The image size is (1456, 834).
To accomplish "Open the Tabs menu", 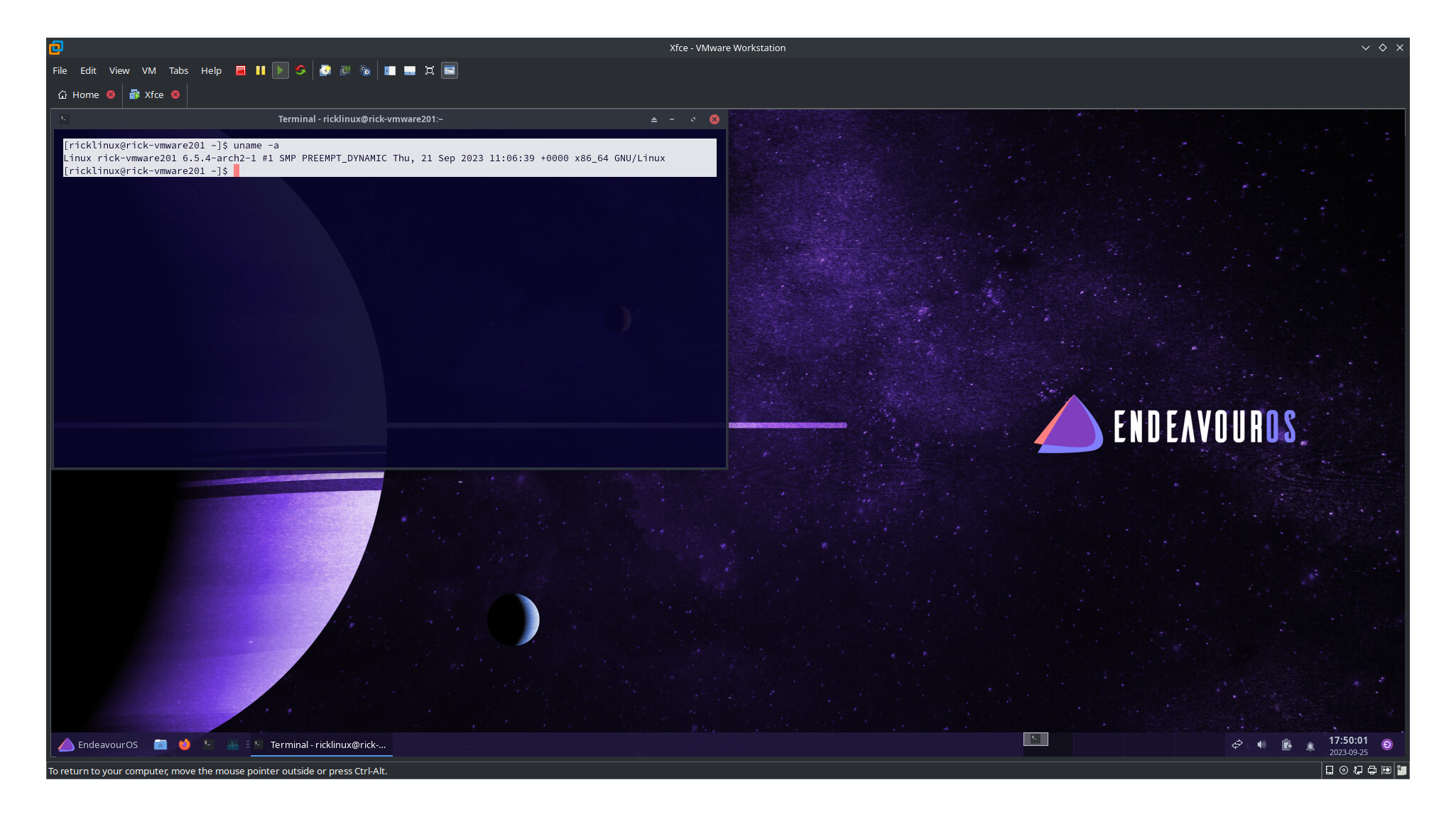I will 178,70.
